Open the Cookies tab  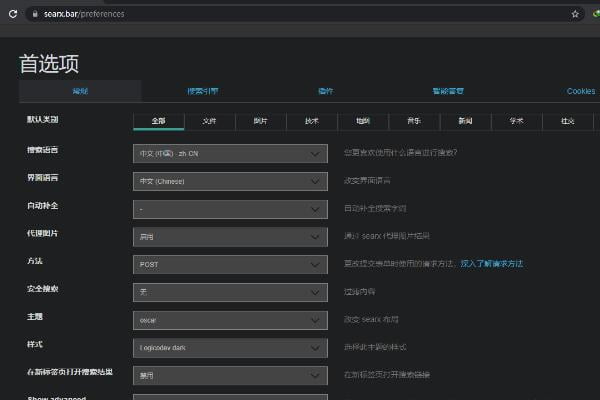[x=581, y=91]
